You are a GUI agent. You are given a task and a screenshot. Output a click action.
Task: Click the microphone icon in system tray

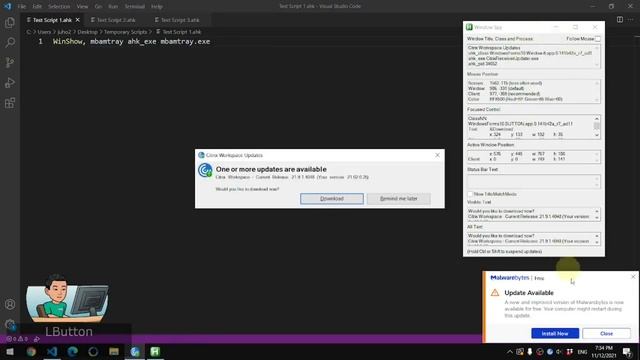click(x=529, y=352)
